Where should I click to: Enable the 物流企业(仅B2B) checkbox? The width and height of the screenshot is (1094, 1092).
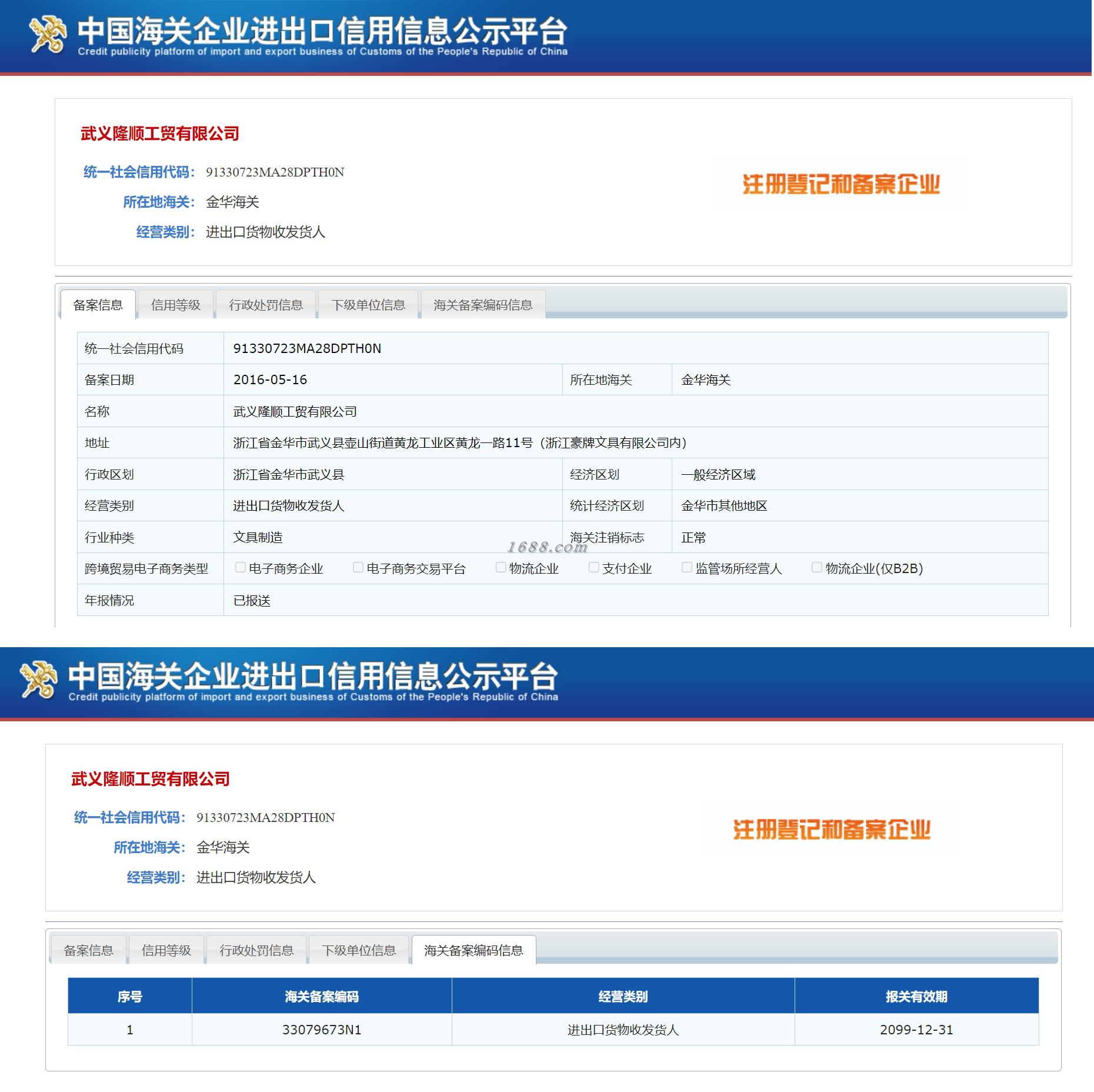click(816, 567)
